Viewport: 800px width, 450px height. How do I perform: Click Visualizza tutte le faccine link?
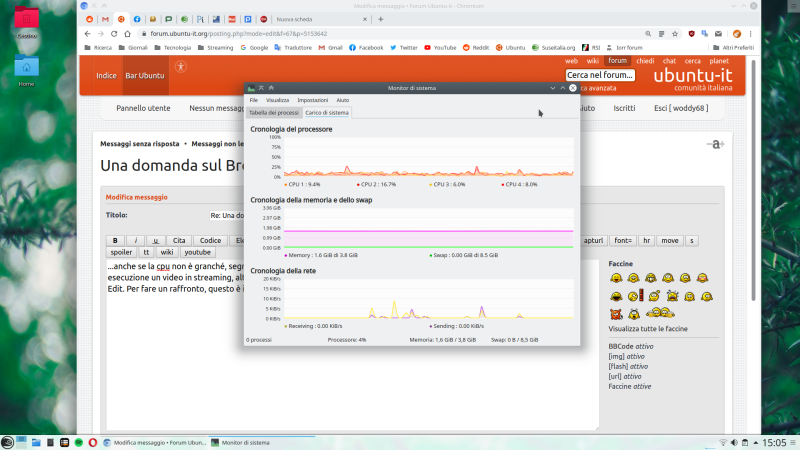pyautogui.click(x=648, y=329)
